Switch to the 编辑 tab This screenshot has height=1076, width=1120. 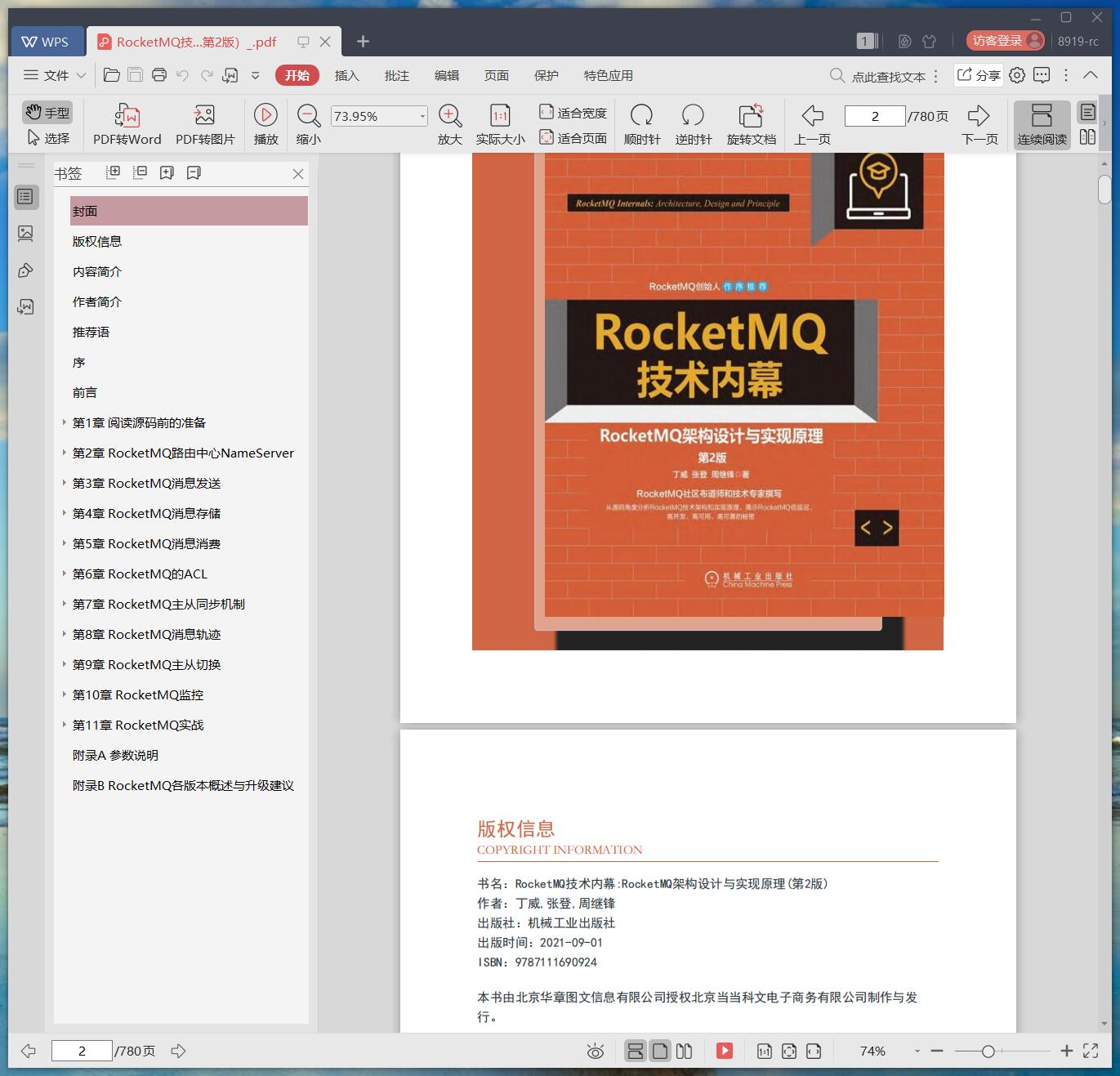tap(446, 75)
